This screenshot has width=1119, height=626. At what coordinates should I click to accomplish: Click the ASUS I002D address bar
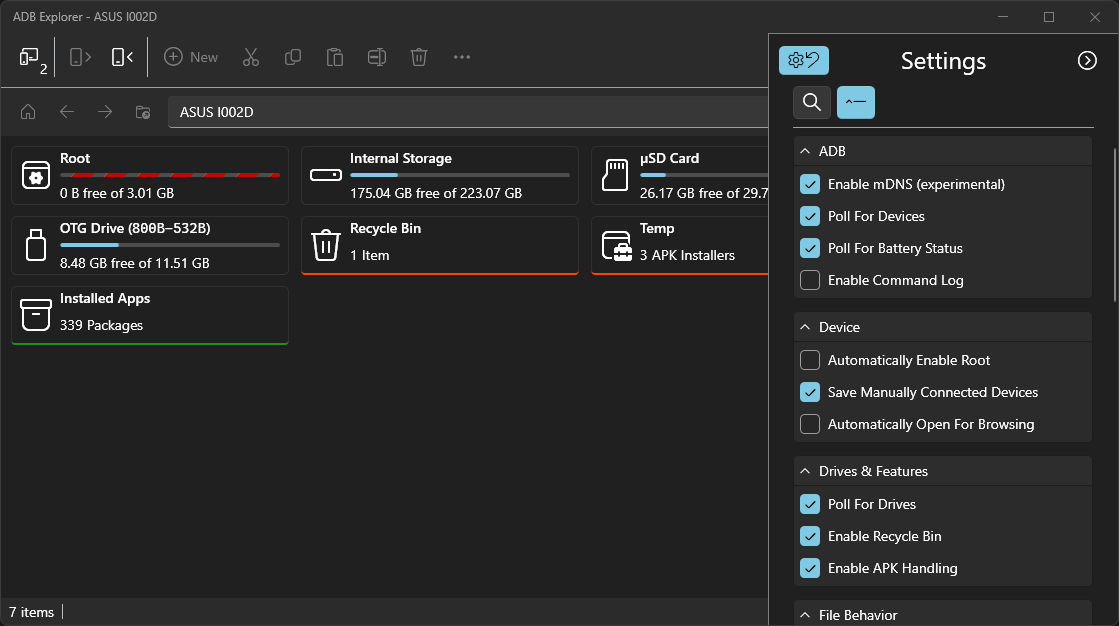click(x=468, y=112)
